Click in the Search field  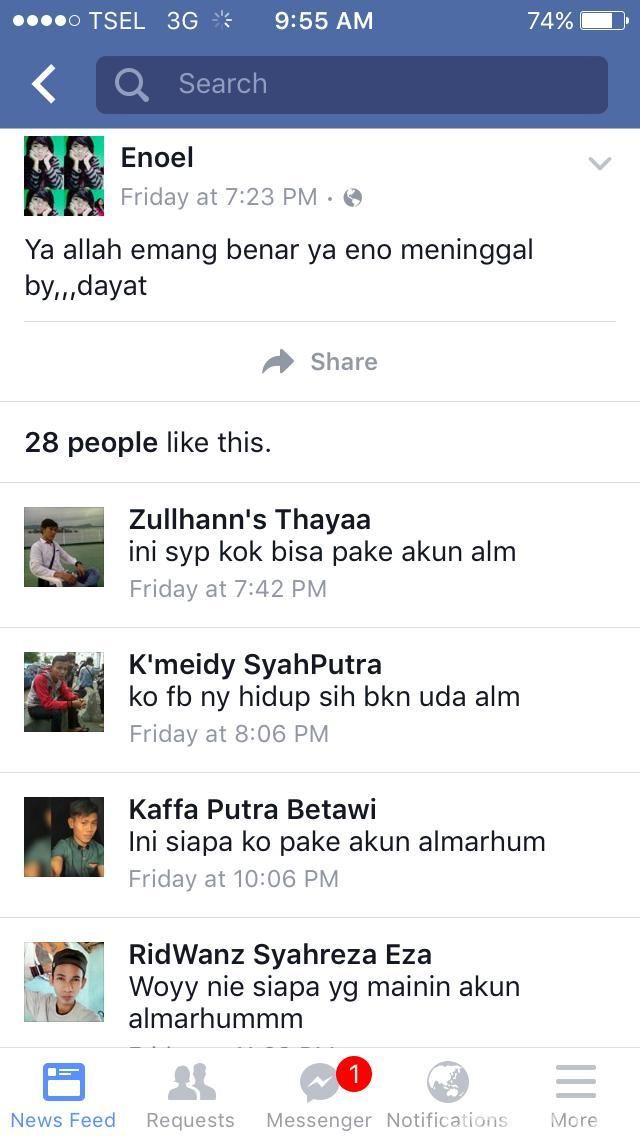click(352, 84)
